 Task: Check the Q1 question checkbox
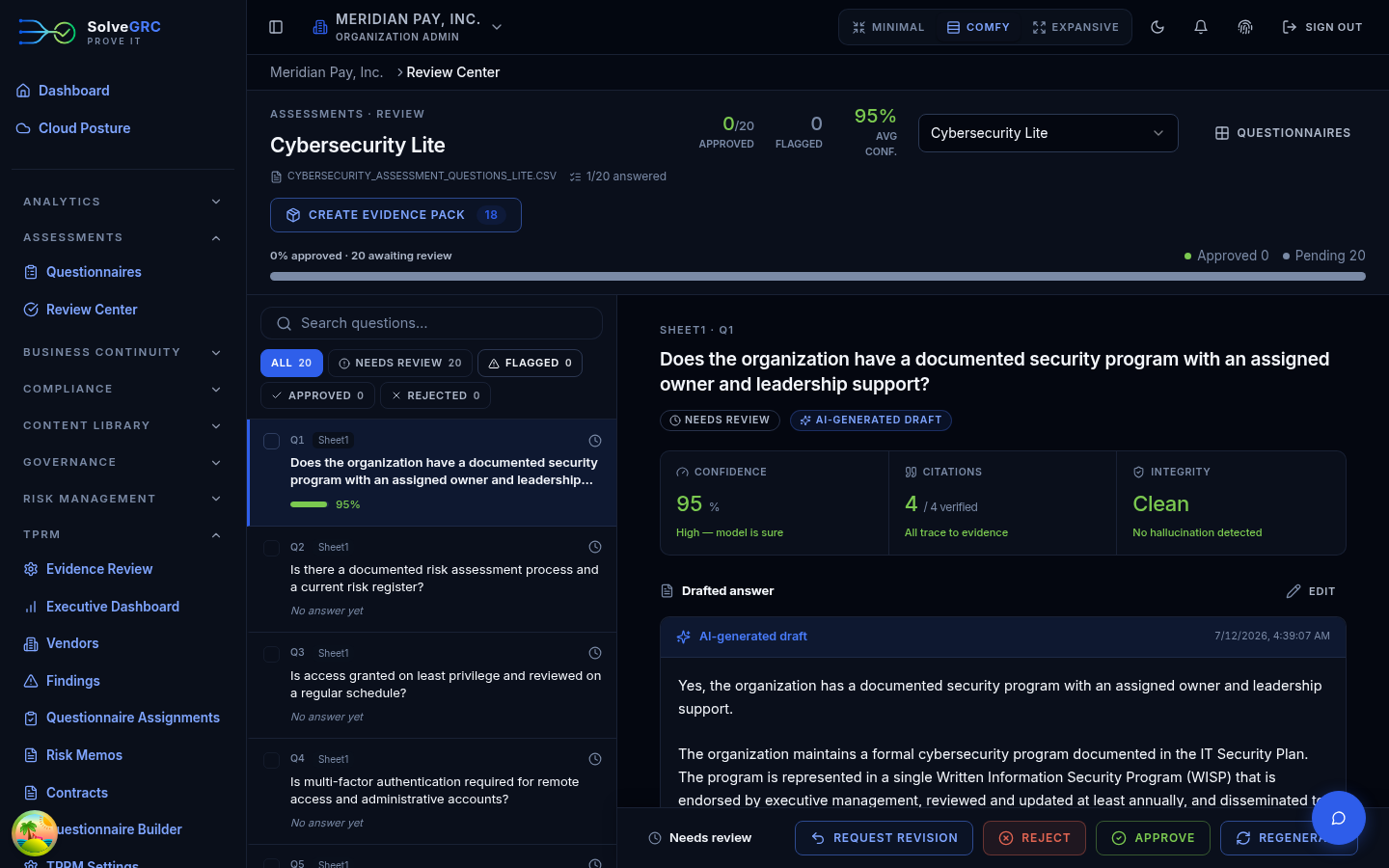coord(272,441)
